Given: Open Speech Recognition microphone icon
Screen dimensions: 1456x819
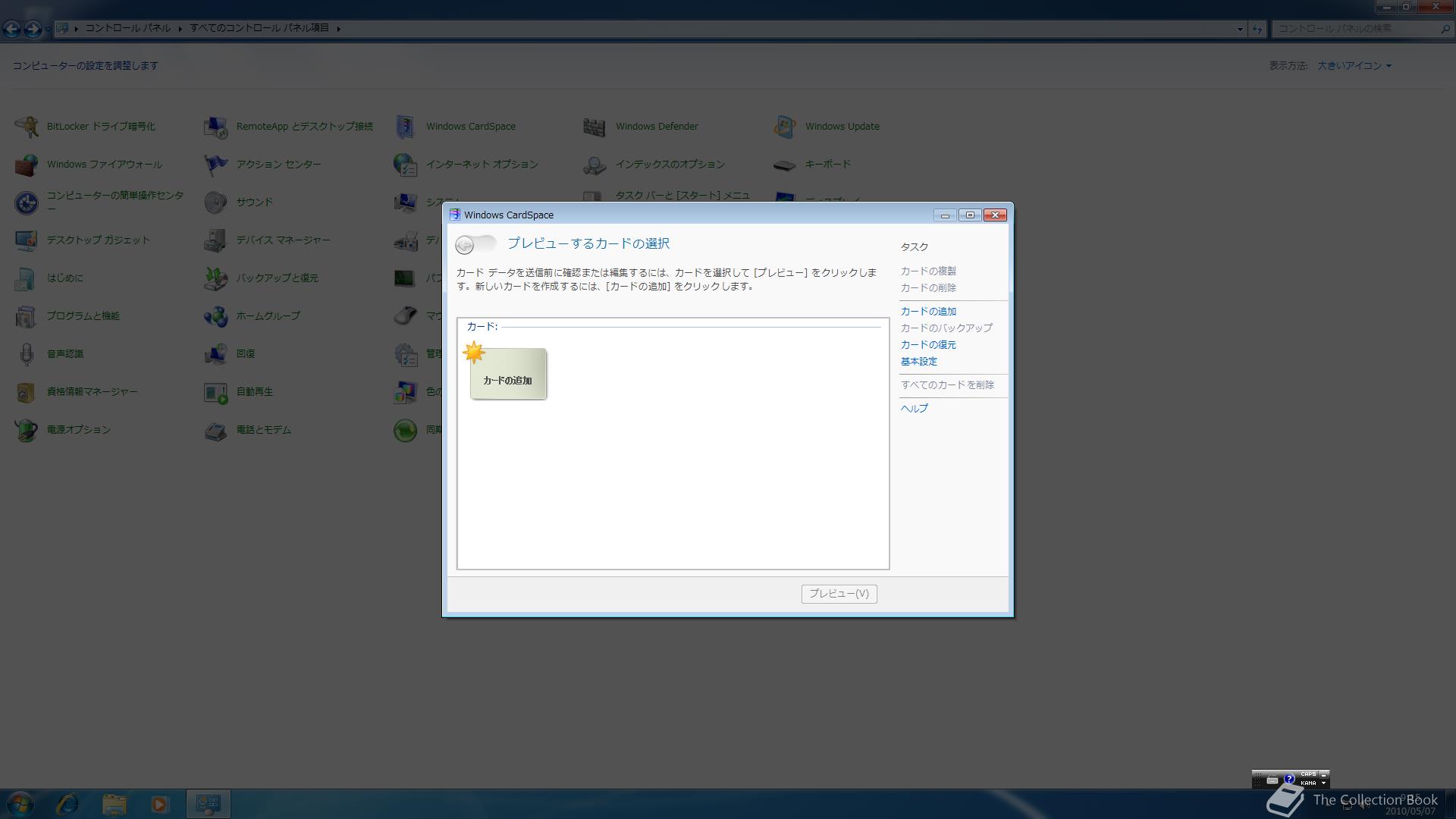Looking at the screenshot, I should coord(27,354).
